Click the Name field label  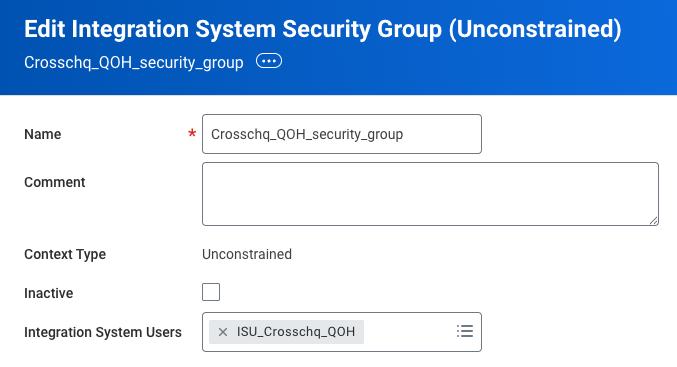click(x=43, y=134)
